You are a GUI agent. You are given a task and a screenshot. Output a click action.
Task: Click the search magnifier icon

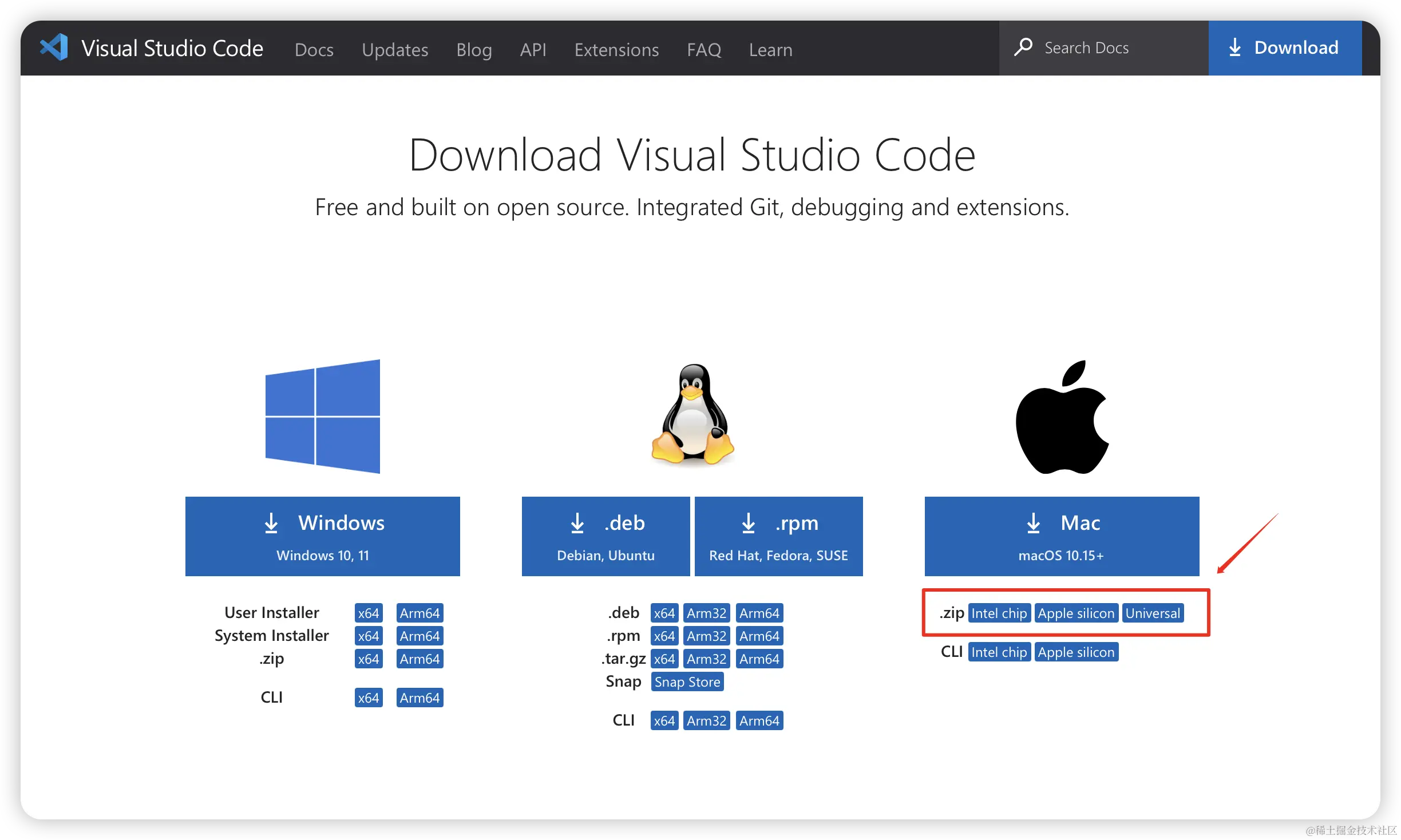point(1023,47)
